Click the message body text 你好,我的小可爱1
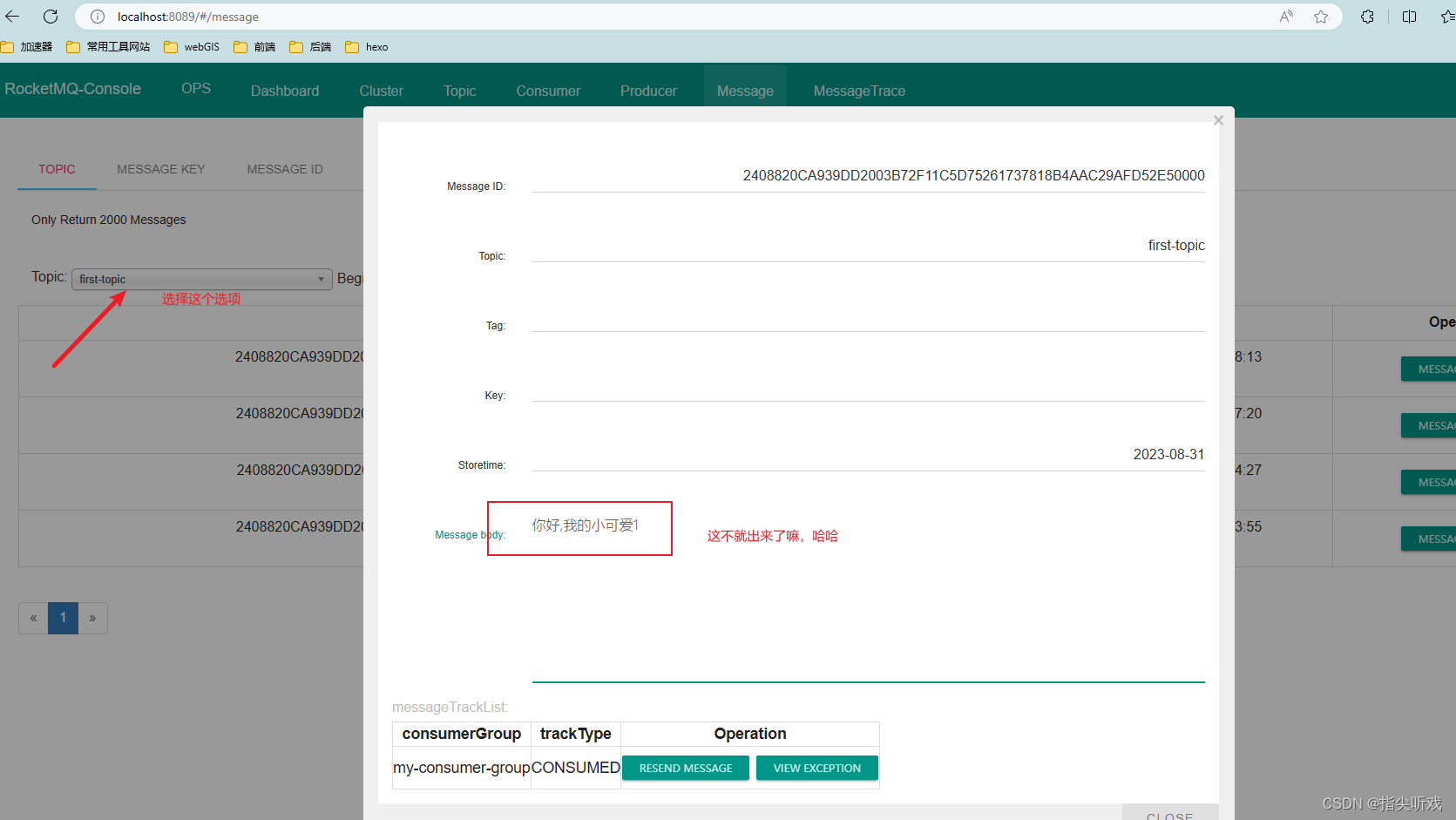This screenshot has height=820, width=1456. [586, 525]
